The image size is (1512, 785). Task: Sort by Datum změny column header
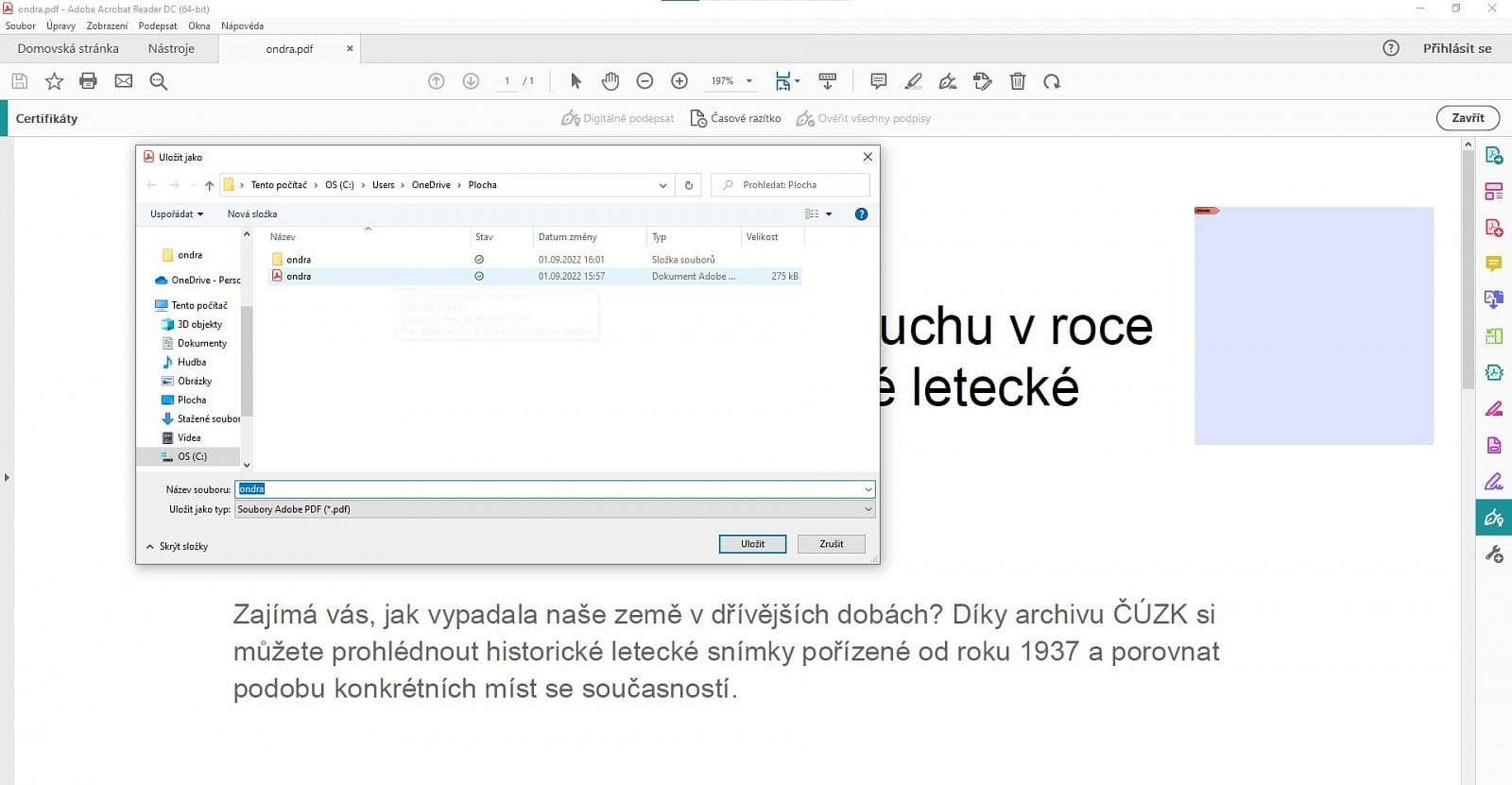pyautogui.click(x=568, y=237)
